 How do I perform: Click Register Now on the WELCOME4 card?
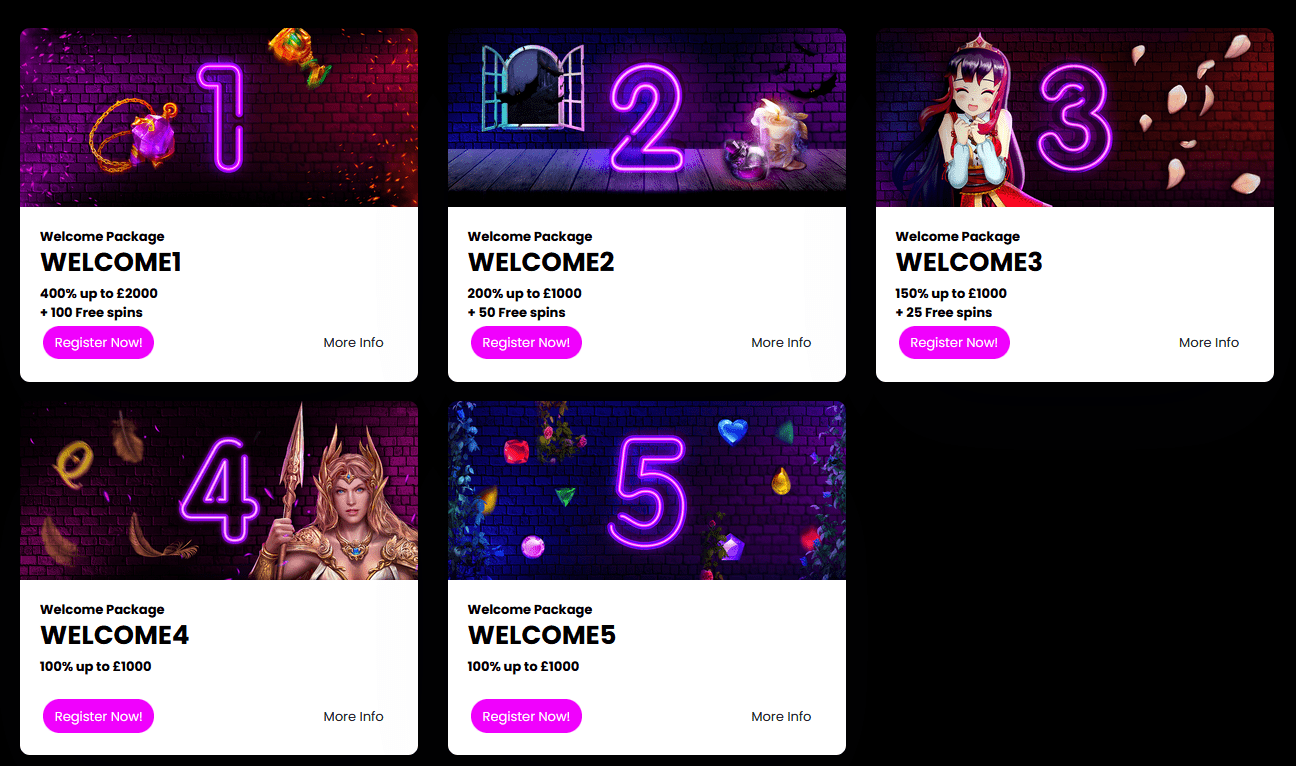(98, 716)
